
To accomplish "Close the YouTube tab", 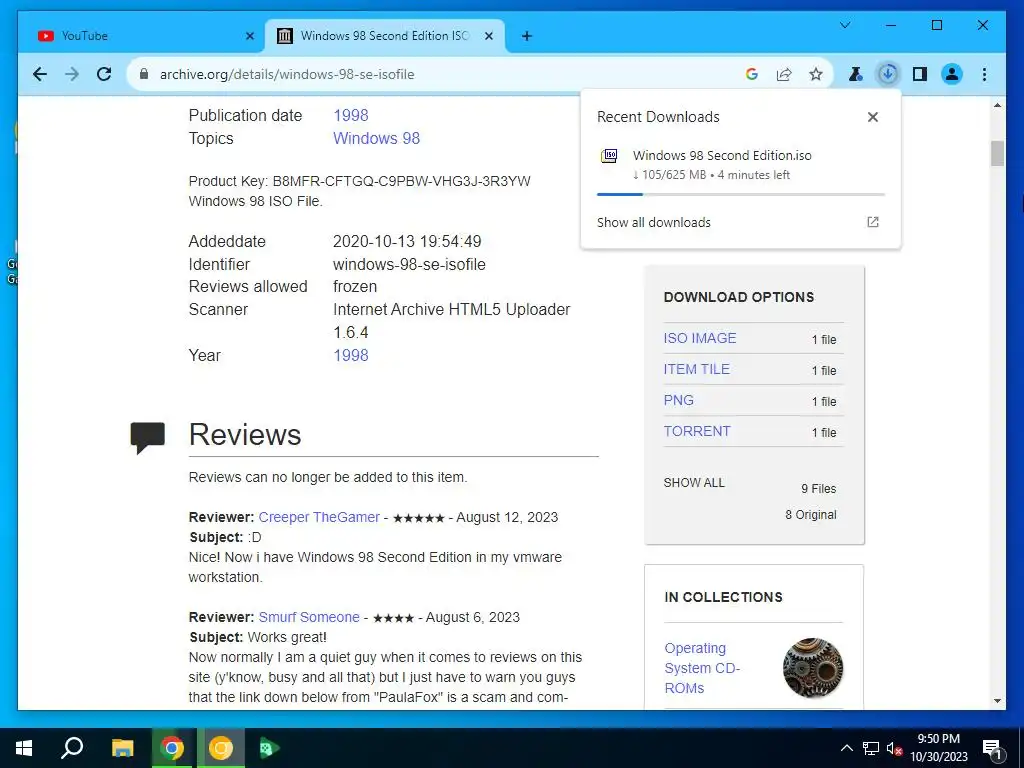I will click(x=249, y=36).
